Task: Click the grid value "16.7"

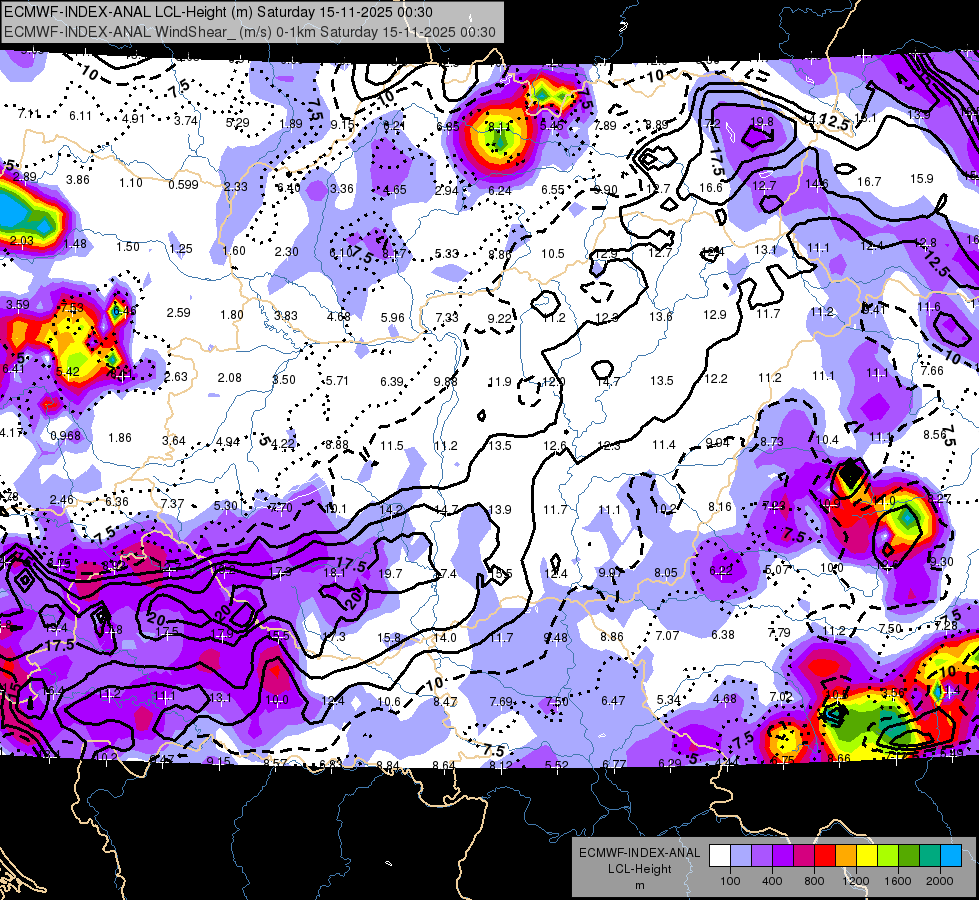Action: tap(869, 182)
